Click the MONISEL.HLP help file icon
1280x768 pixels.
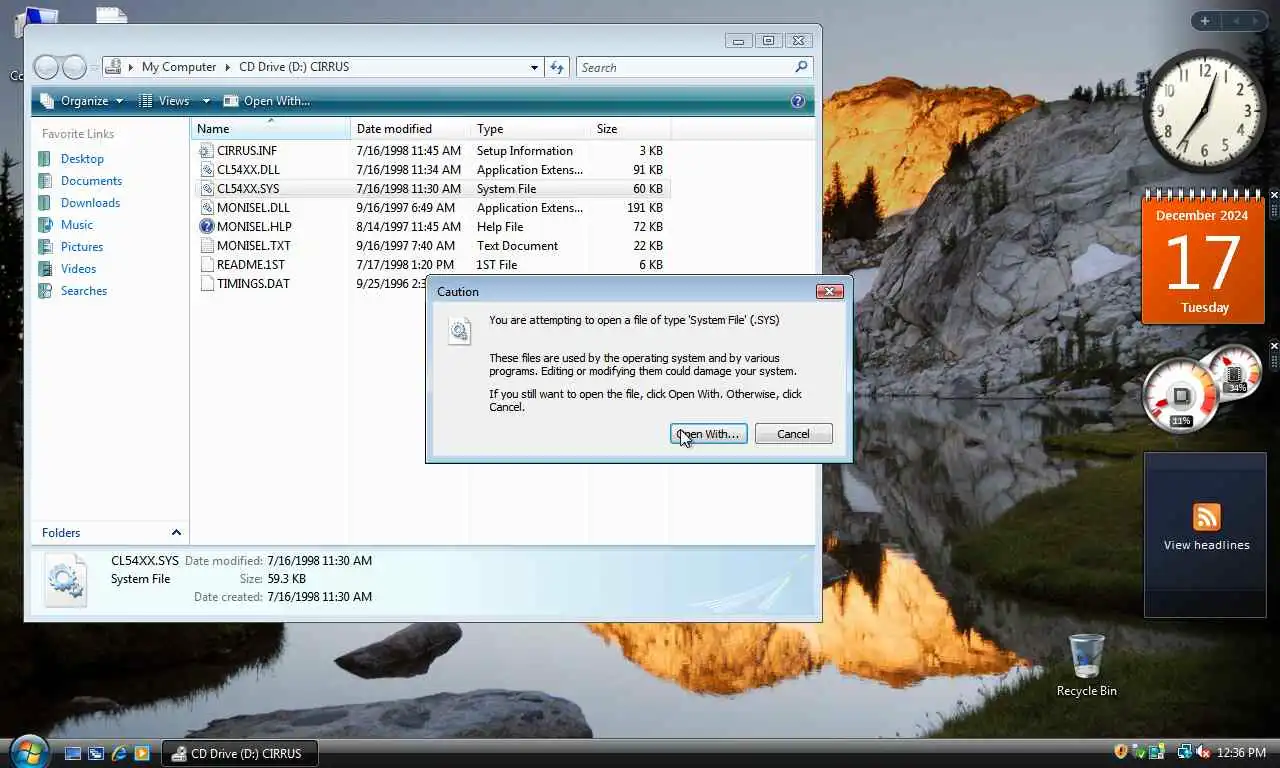click(207, 227)
